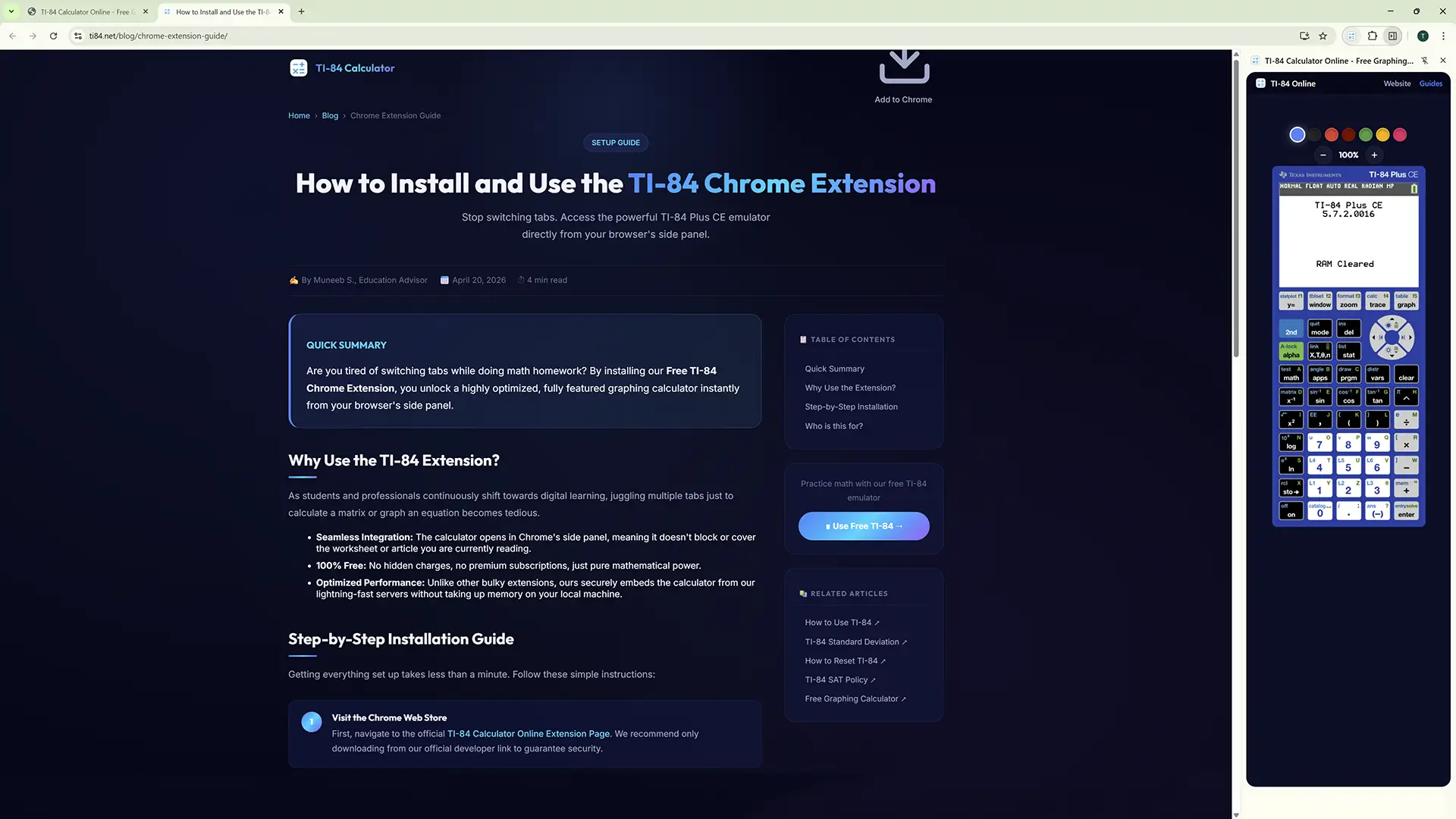Viewport: 1456px width, 819px height.
Task: Reload the page
Action: [x=53, y=36]
